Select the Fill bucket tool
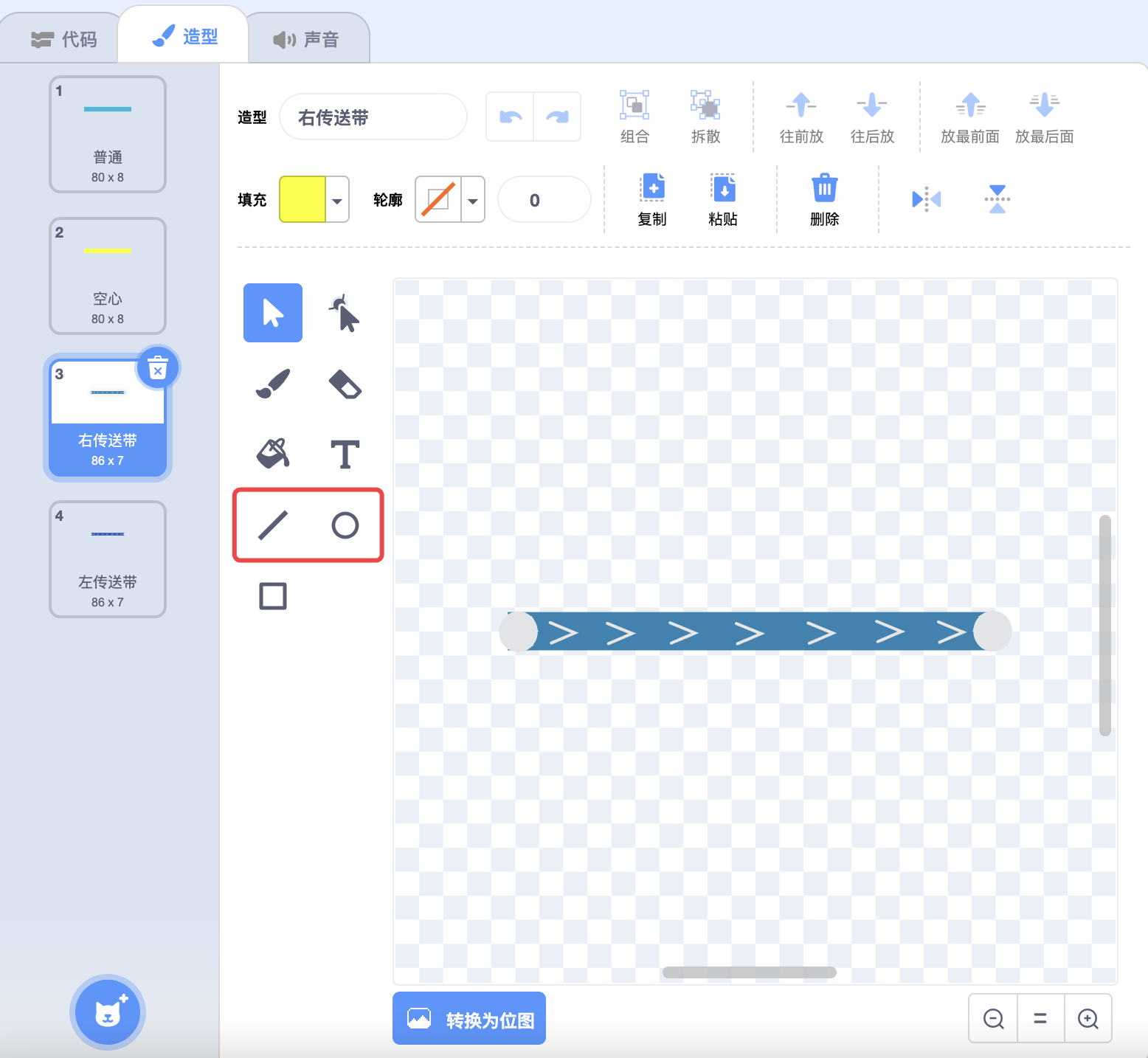This screenshot has width=1148, height=1058. point(273,454)
